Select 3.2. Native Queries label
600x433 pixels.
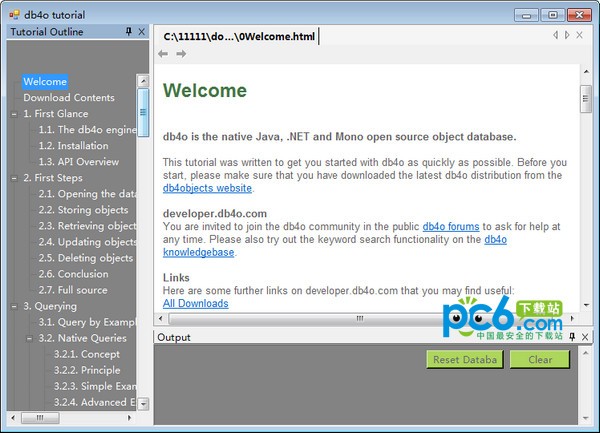(x=82, y=339)
